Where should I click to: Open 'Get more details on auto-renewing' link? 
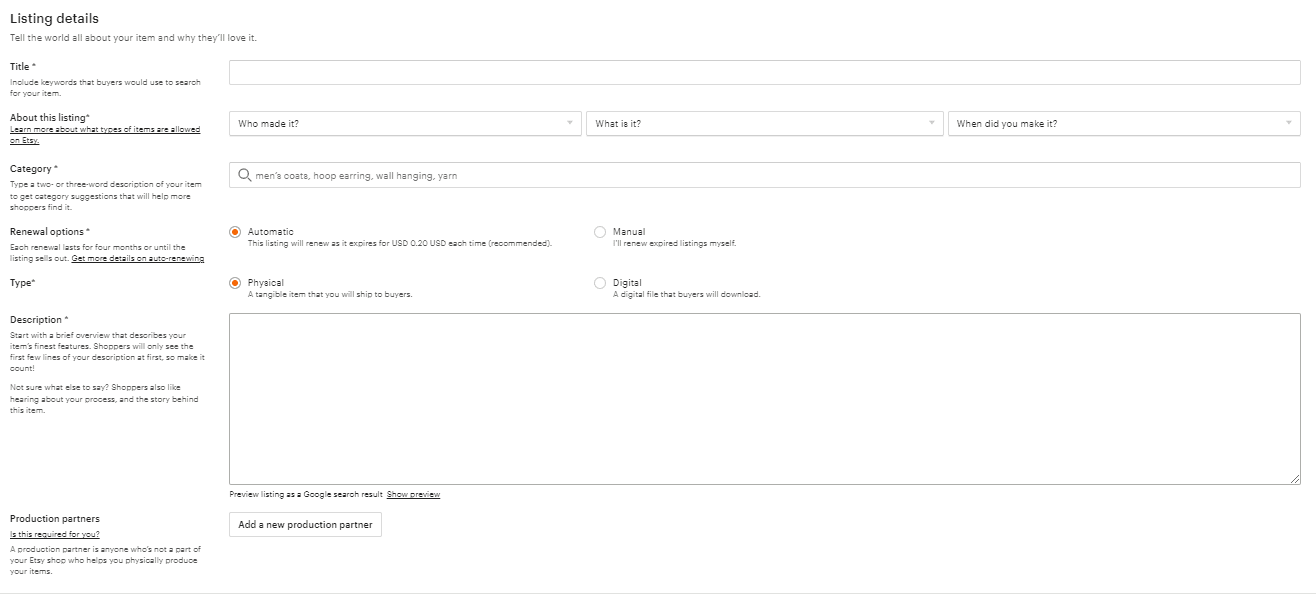click(x=138, y=258)
